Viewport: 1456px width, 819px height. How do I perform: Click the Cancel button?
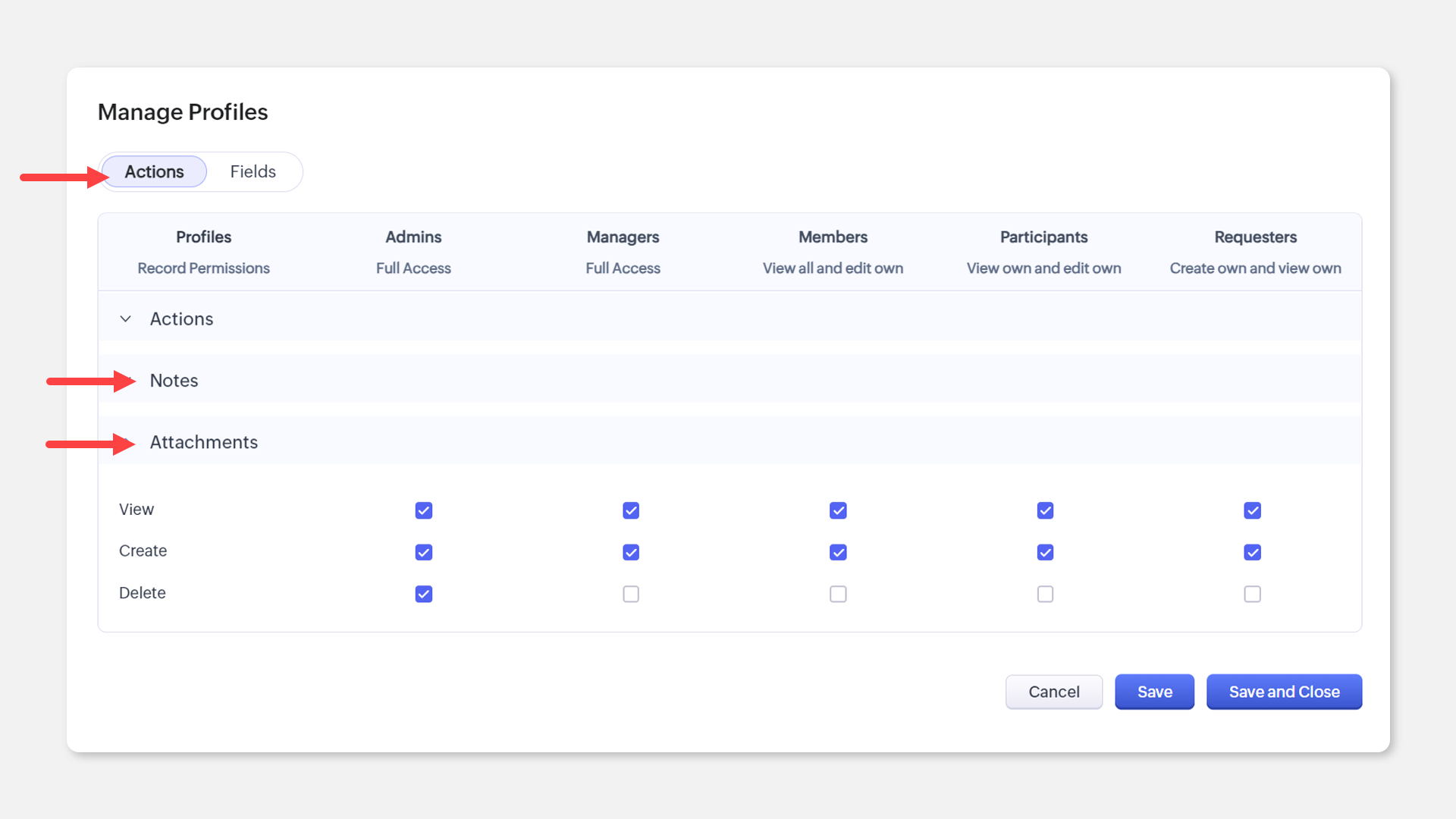pyautogui.click(x=1053, y=692)
